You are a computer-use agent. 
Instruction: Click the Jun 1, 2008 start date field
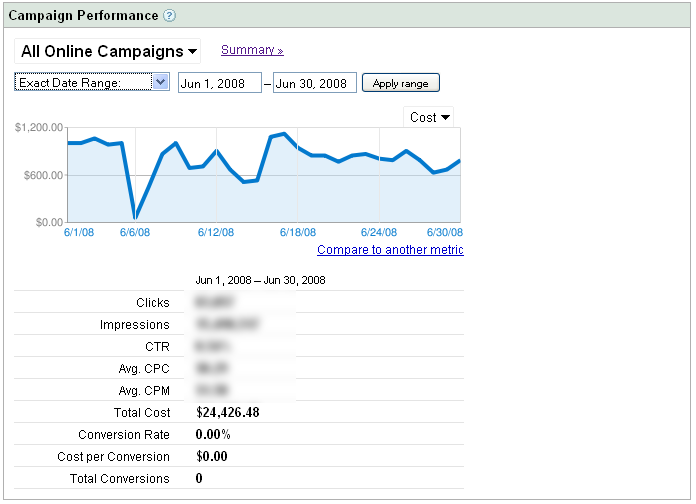(219, 83)
